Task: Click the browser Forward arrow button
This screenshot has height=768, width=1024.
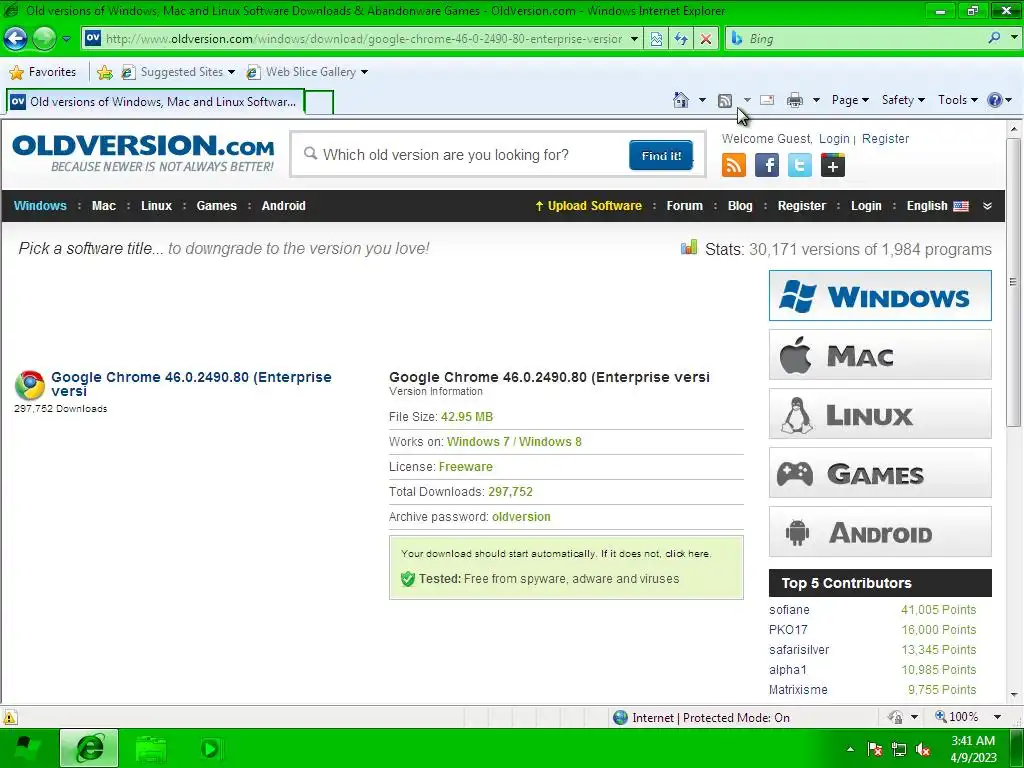Action: [x=44, y=39]
